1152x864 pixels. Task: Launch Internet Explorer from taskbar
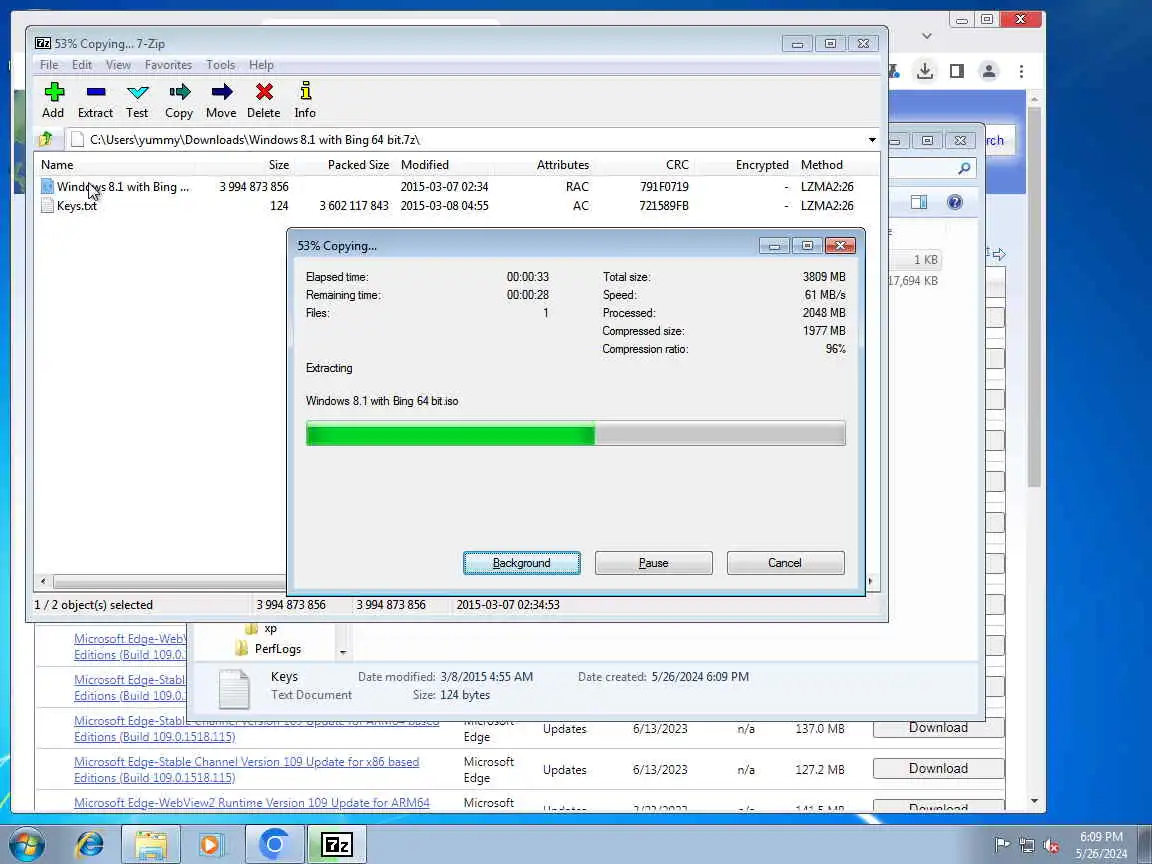click(x=90, y=845)
